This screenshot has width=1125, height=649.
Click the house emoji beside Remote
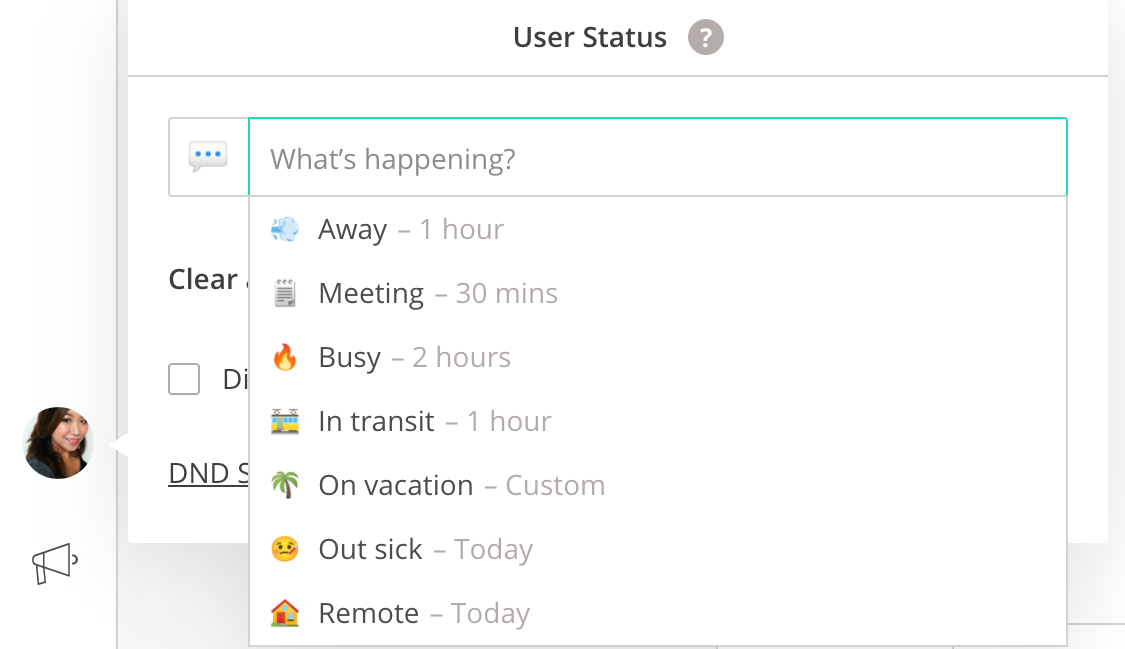tap(285, 613)
